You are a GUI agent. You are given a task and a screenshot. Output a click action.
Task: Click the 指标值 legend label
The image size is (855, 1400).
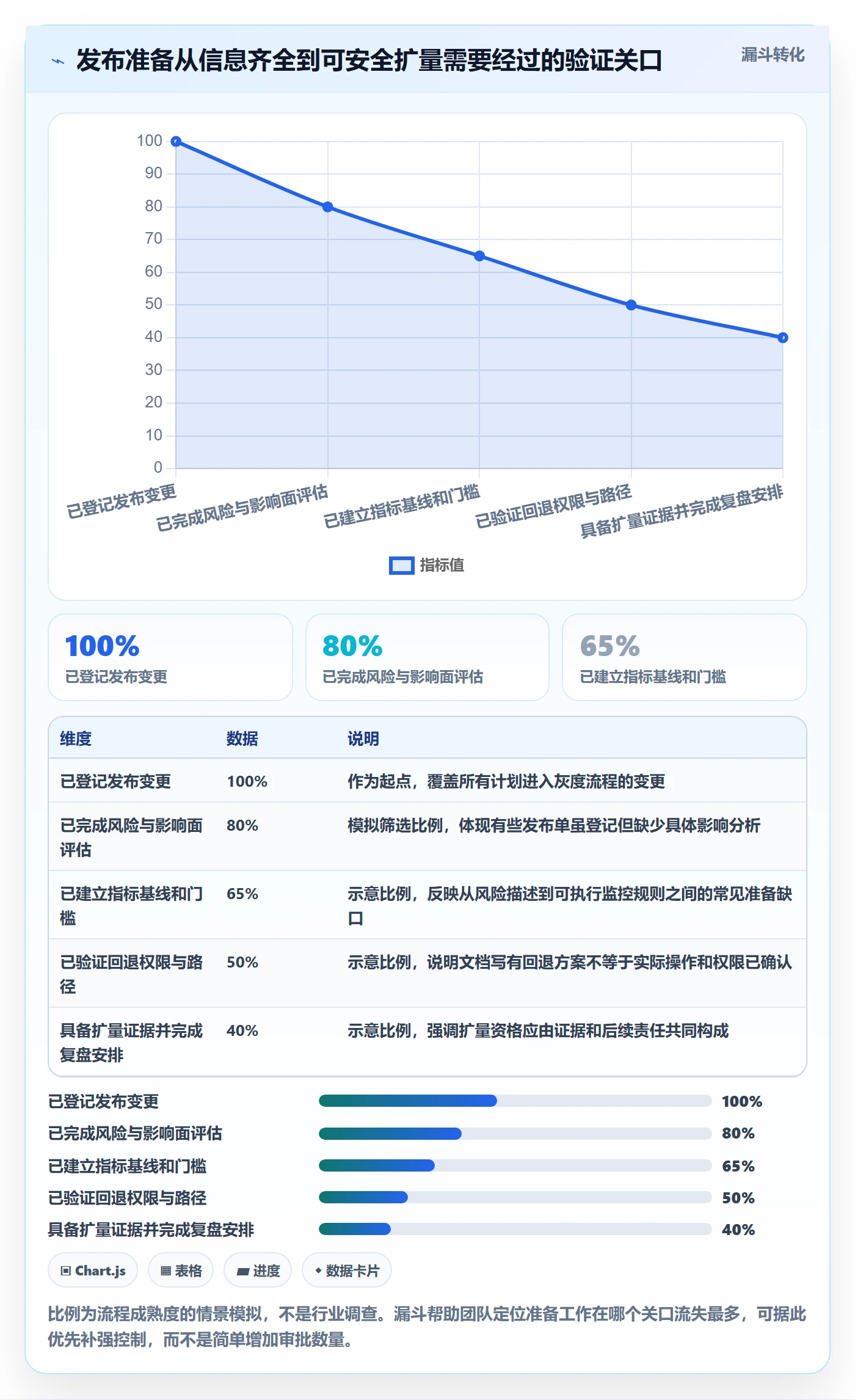point(442,566)
